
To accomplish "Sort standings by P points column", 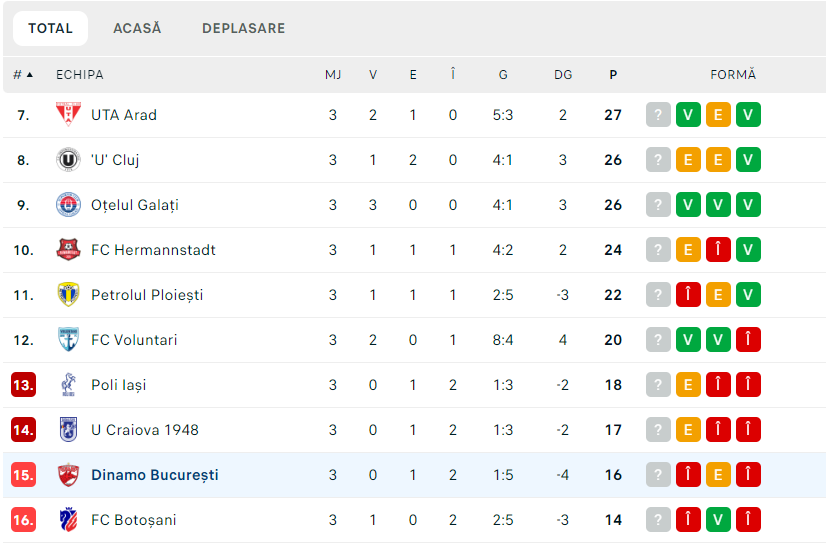I will point(613,75).
